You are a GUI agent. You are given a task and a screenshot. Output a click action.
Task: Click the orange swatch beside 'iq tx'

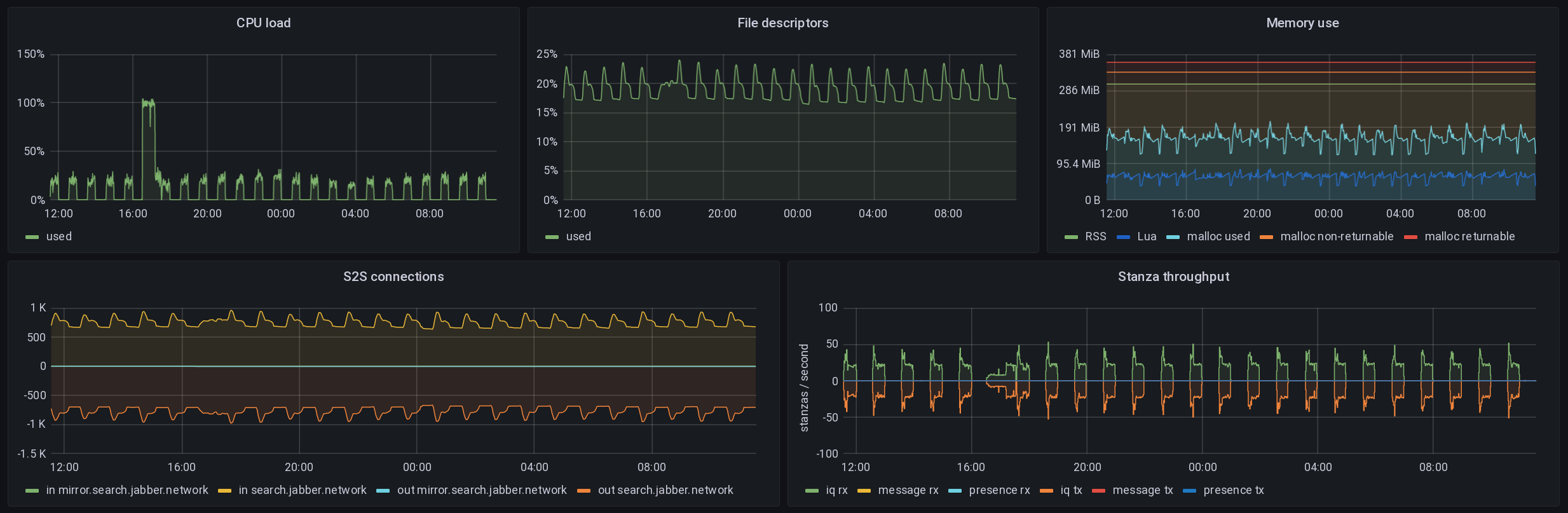coord(1046,491)
